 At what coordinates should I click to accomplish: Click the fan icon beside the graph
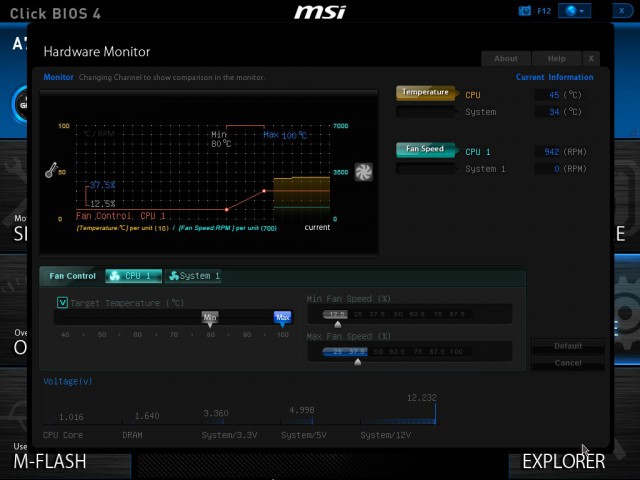[363, 172]
